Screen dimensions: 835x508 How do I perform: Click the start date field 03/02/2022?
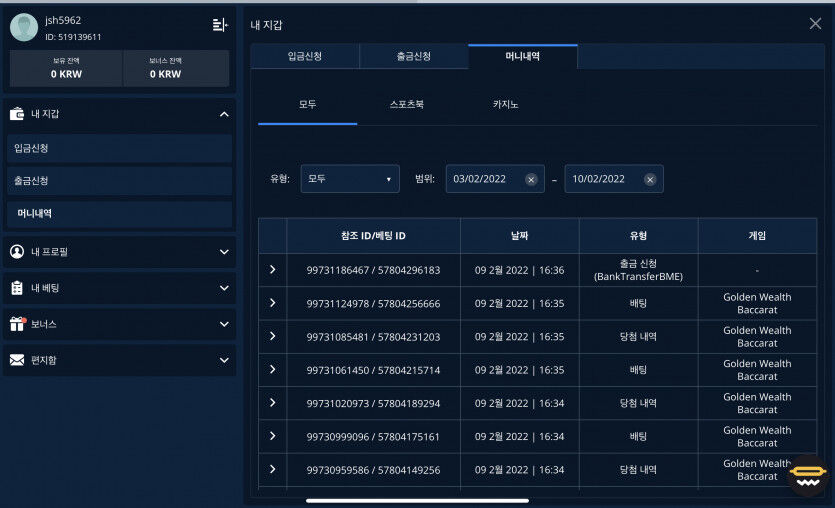[495, 179]
